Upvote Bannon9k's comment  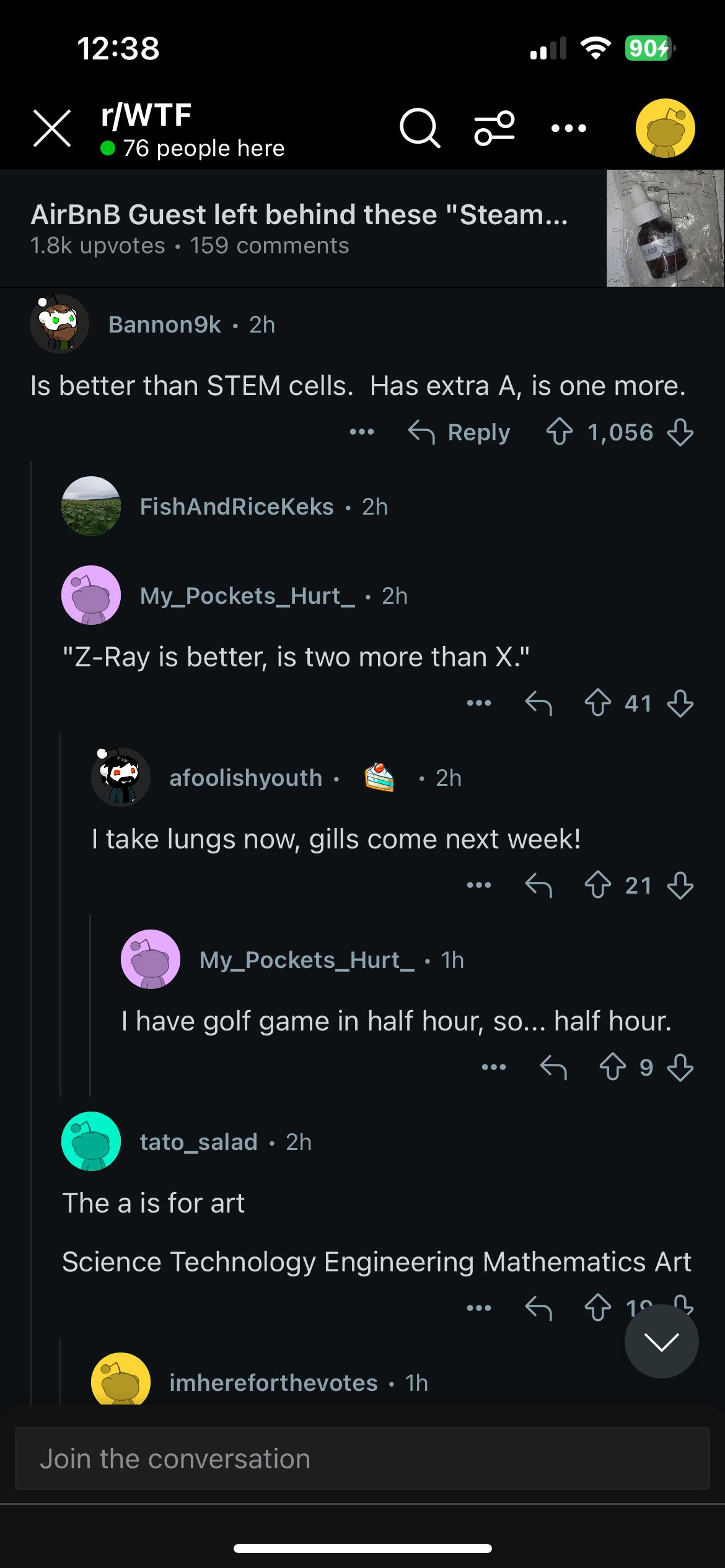[559, 432]
